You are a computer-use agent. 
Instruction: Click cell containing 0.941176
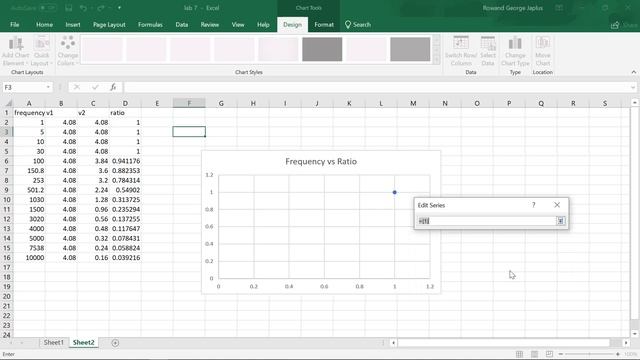[x=125, y=161]
